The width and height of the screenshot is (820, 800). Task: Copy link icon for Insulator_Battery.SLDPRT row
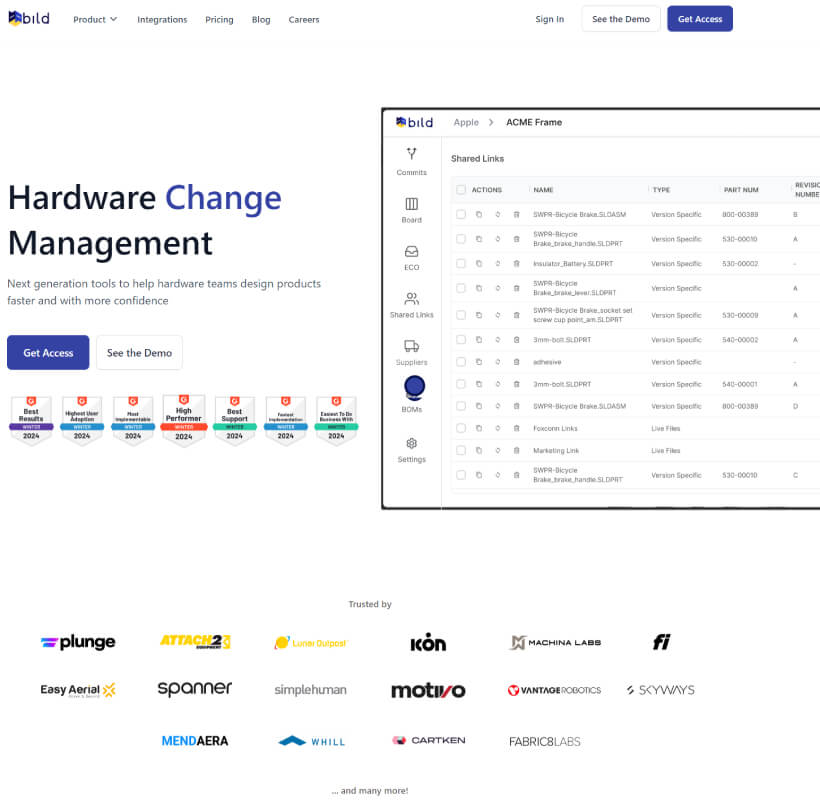click(x=479, y=264)
